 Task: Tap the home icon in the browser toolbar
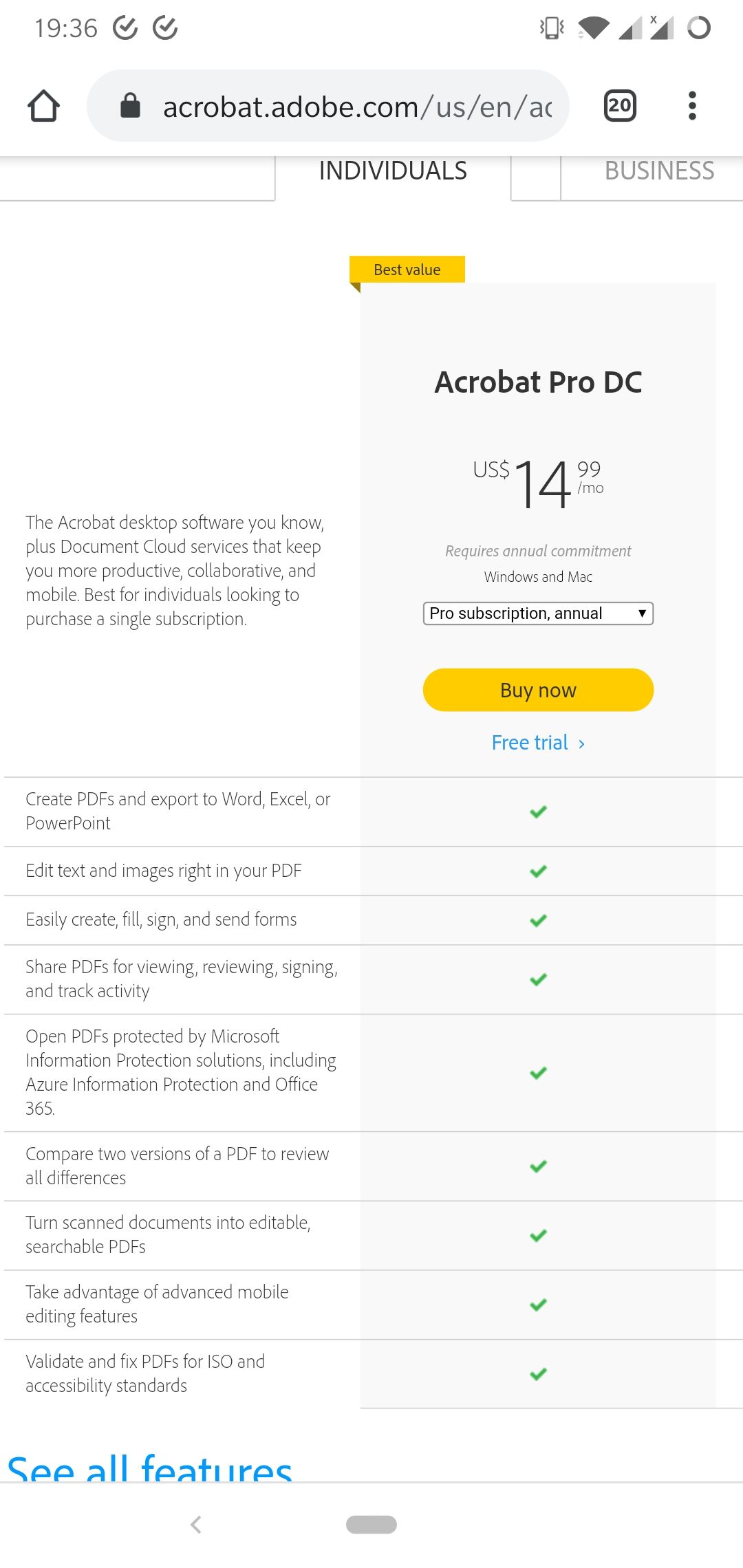pos(43,106)
